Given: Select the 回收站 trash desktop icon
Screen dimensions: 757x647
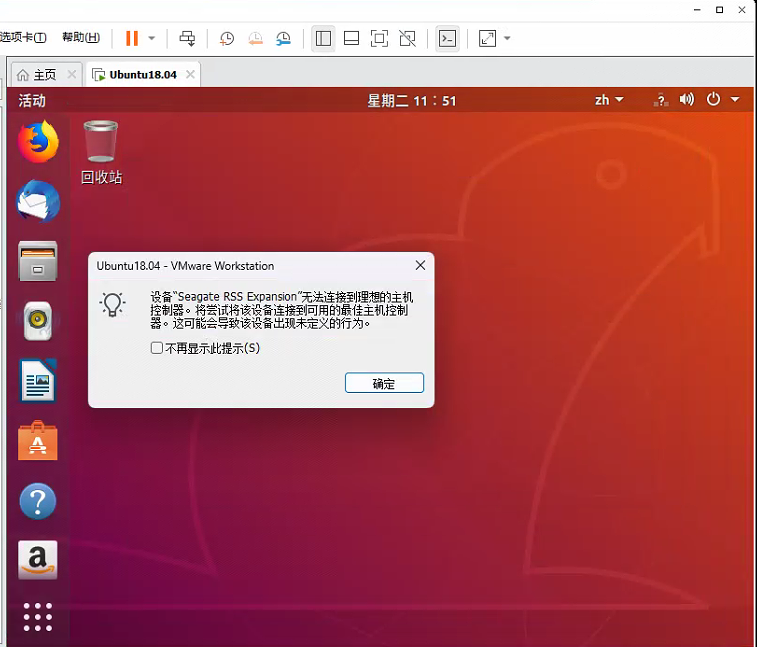Looking at the screenshot, I should click(101, 153).
